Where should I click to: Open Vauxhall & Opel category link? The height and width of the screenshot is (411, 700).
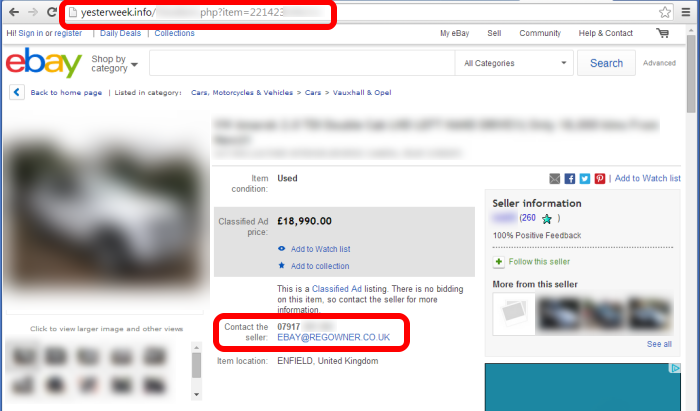[x=362, y=92]
